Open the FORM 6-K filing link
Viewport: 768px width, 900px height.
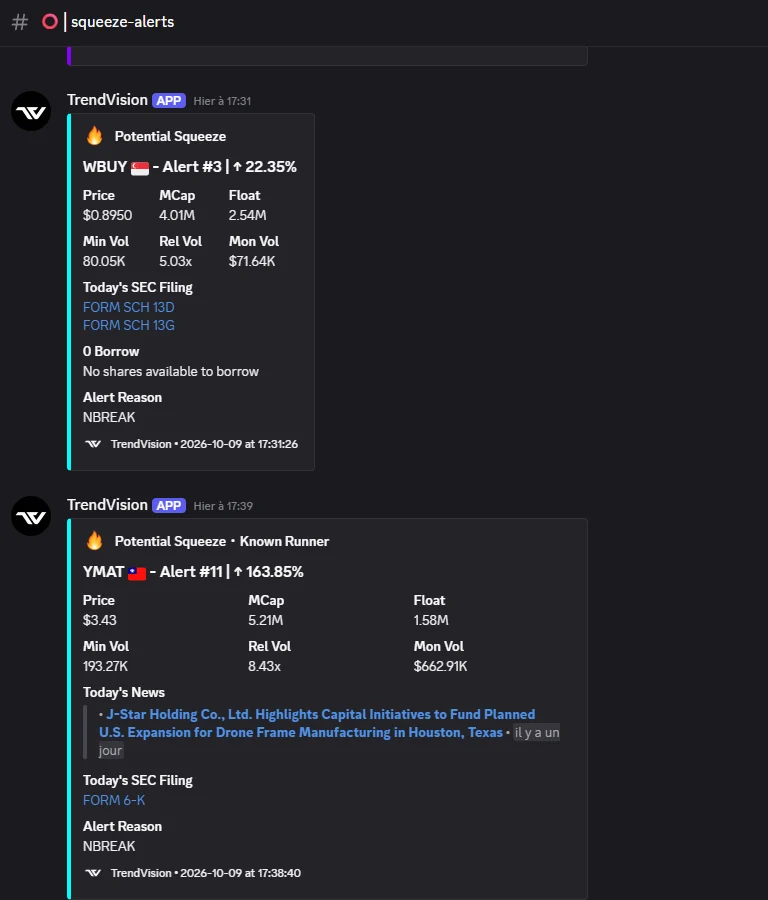coord(114,800)
